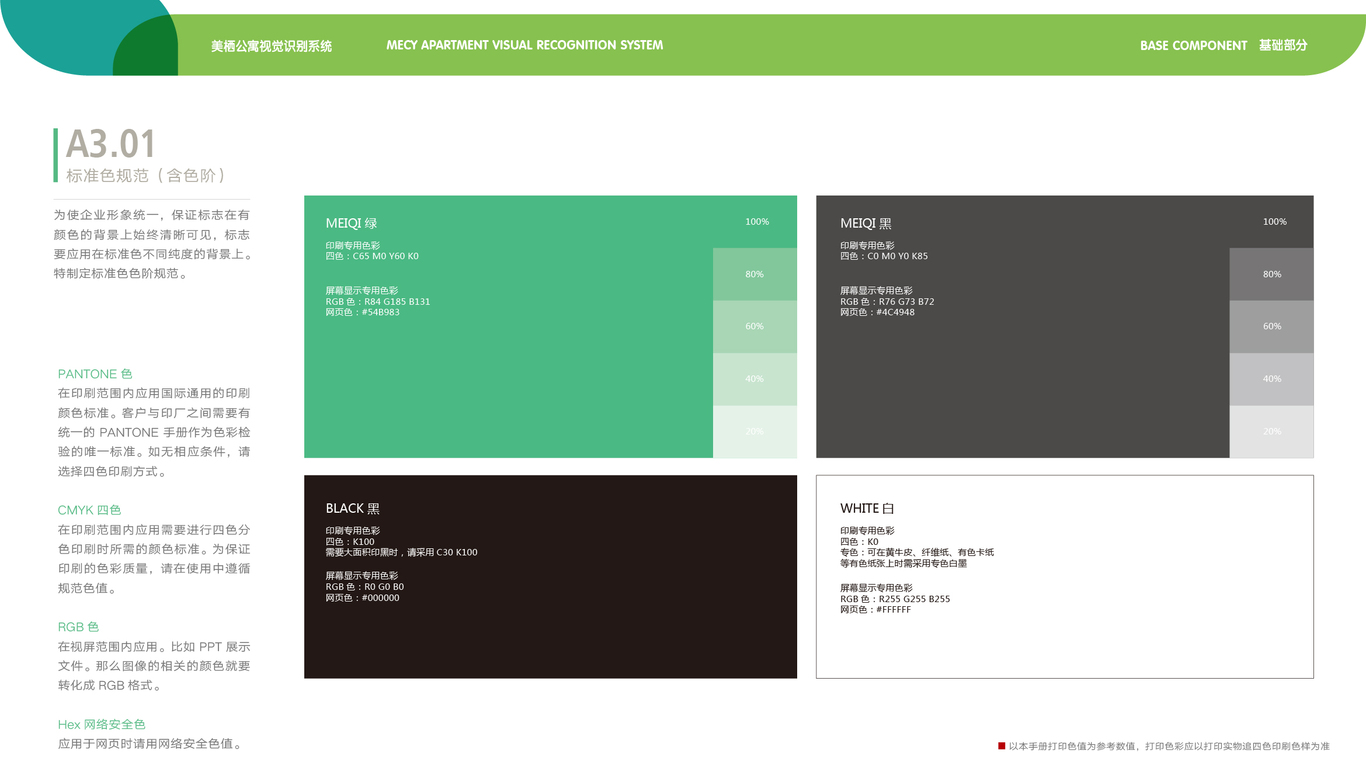Click the hex code #FFFFFF
The image size is (1366, 768).
point(894,610)
